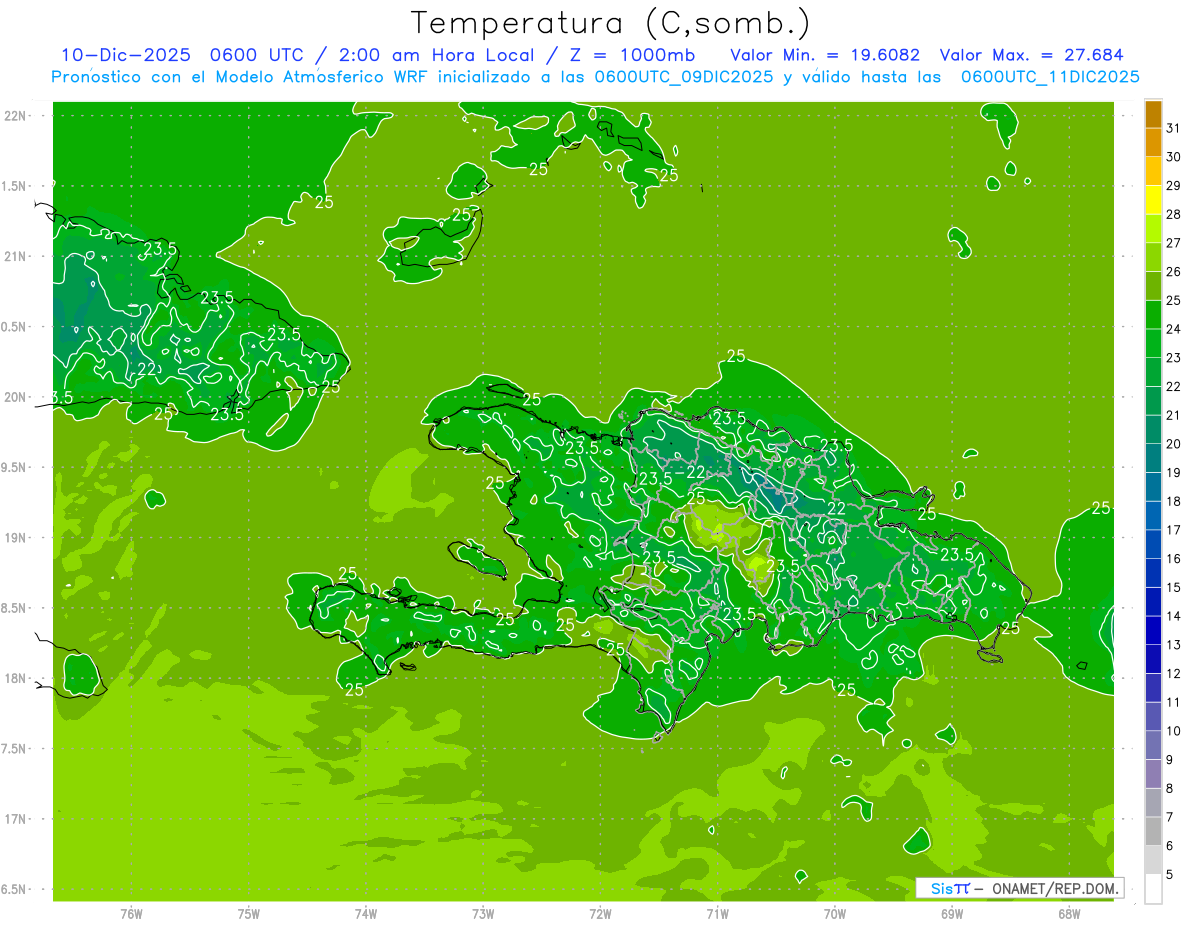The image size is (1200, 927).
Task: Click the colorbar scale number "21"
Action: pyautogui.click(x=1173, y=415)
